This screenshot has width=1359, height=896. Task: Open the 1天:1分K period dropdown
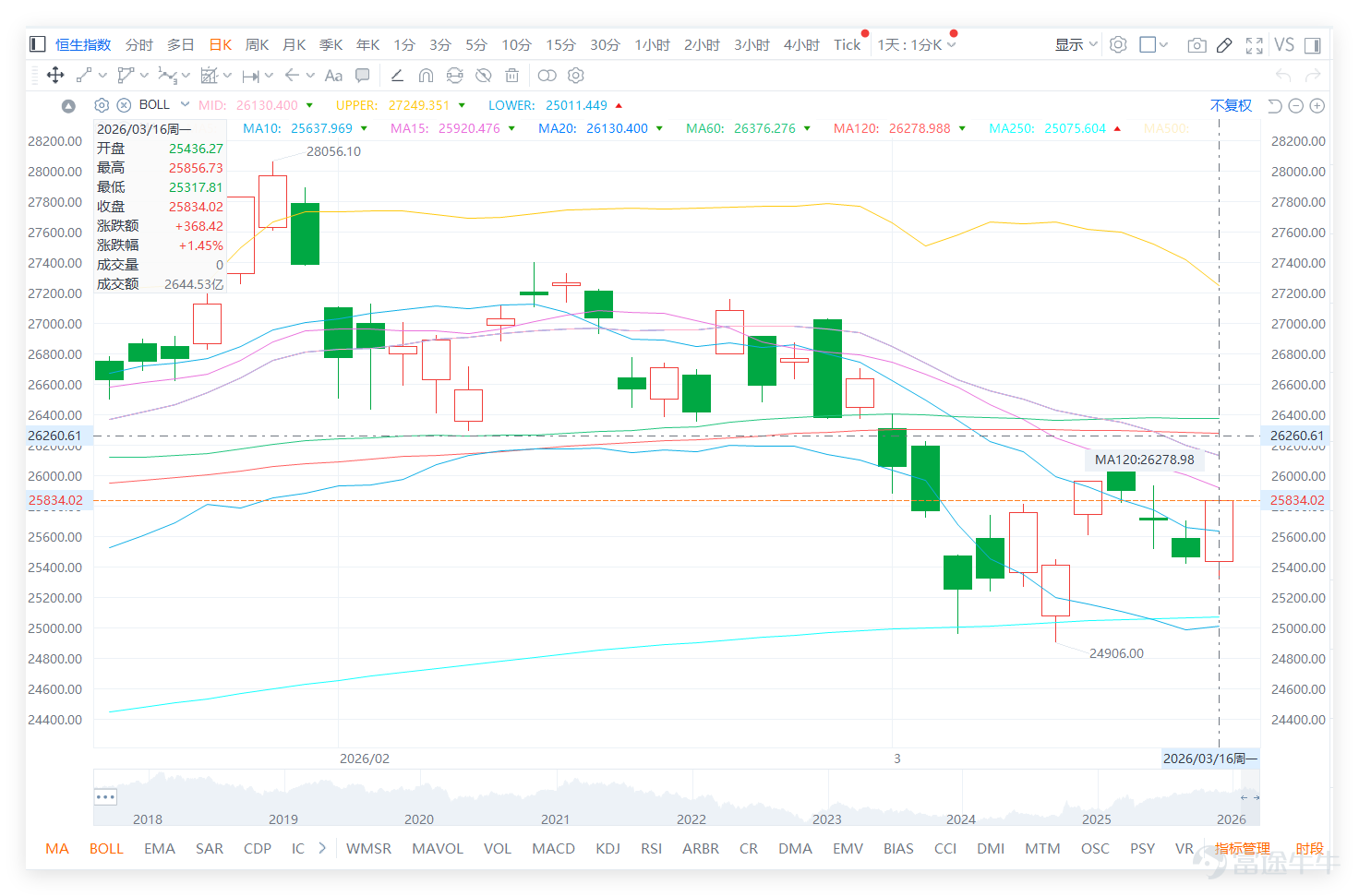pos(917,44)
